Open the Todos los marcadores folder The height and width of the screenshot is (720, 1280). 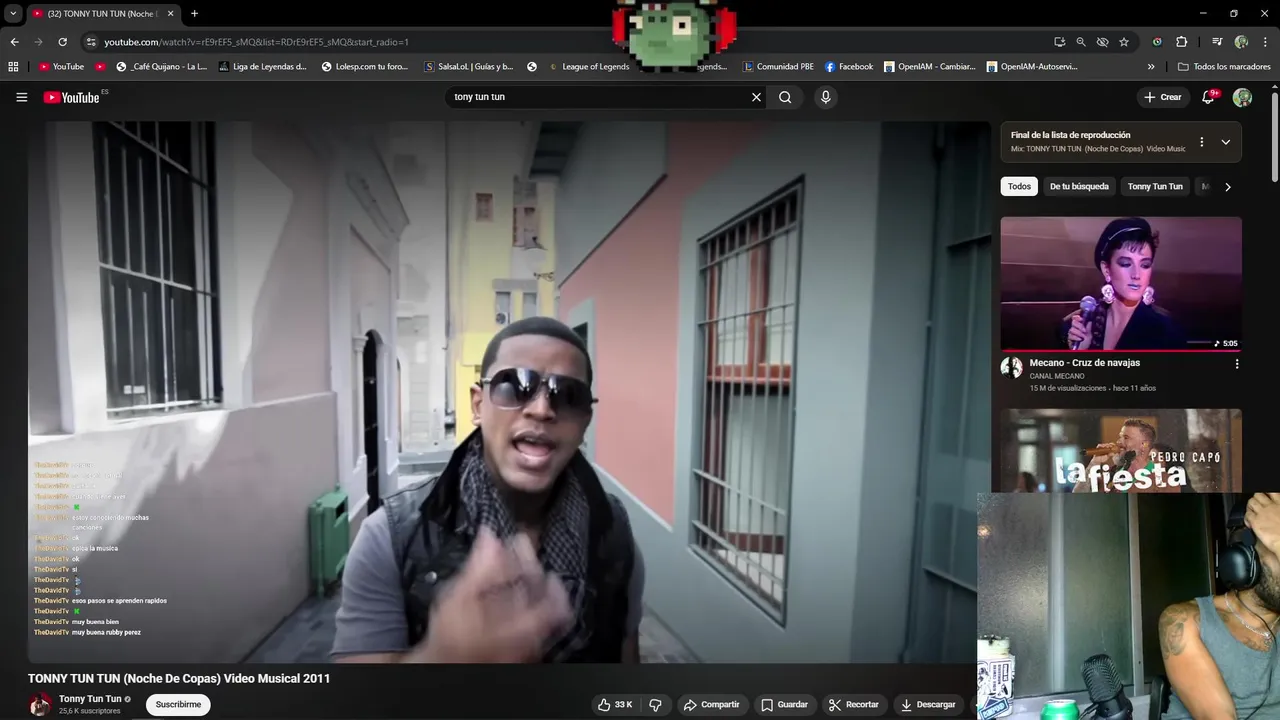[1224, 67]
